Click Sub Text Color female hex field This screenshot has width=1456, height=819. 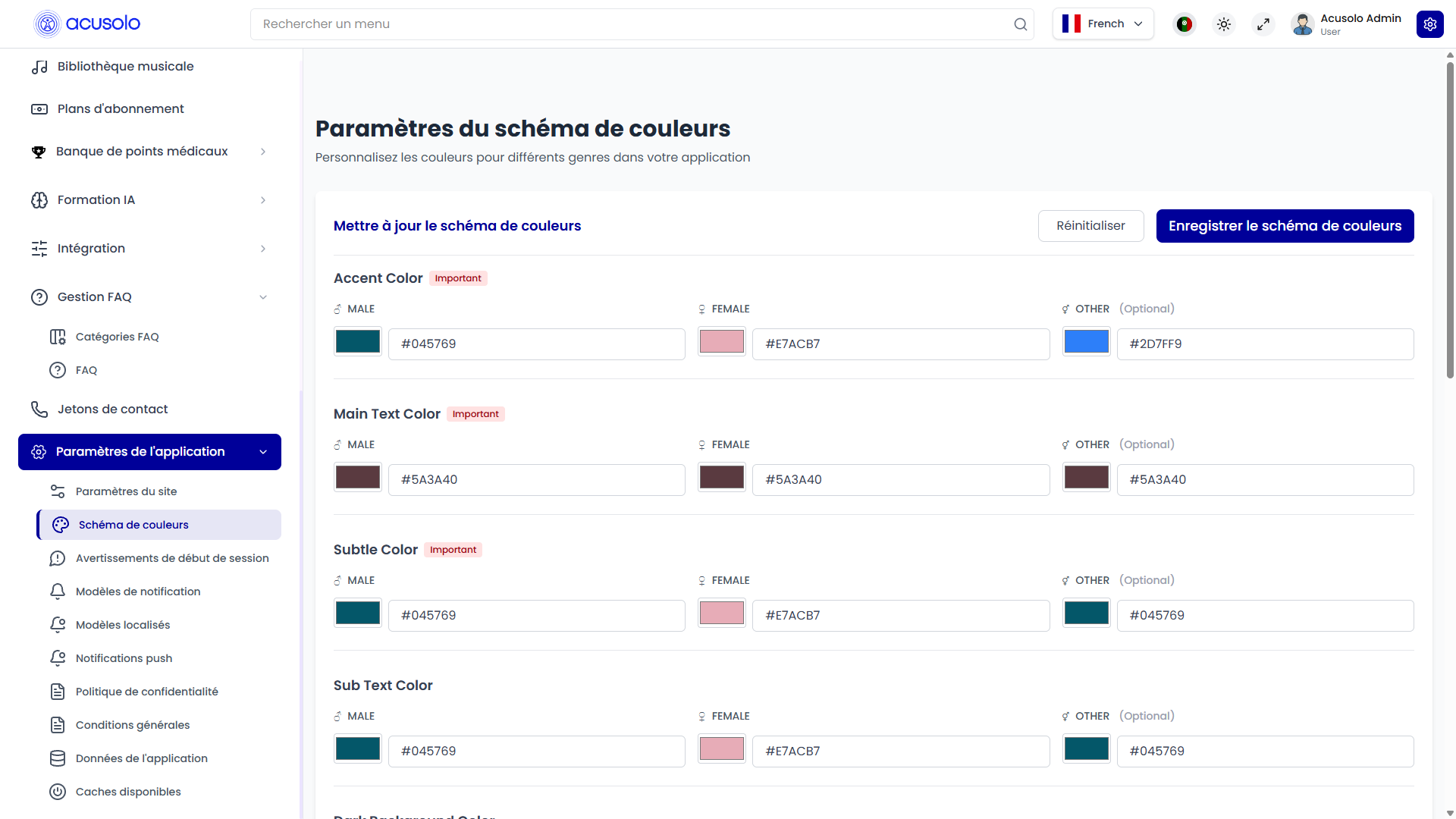click(901, 752)
